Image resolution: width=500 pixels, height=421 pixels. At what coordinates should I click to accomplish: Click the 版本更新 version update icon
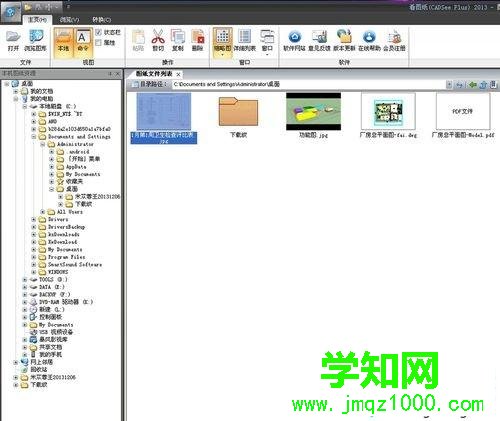click(x=344, y=40)
